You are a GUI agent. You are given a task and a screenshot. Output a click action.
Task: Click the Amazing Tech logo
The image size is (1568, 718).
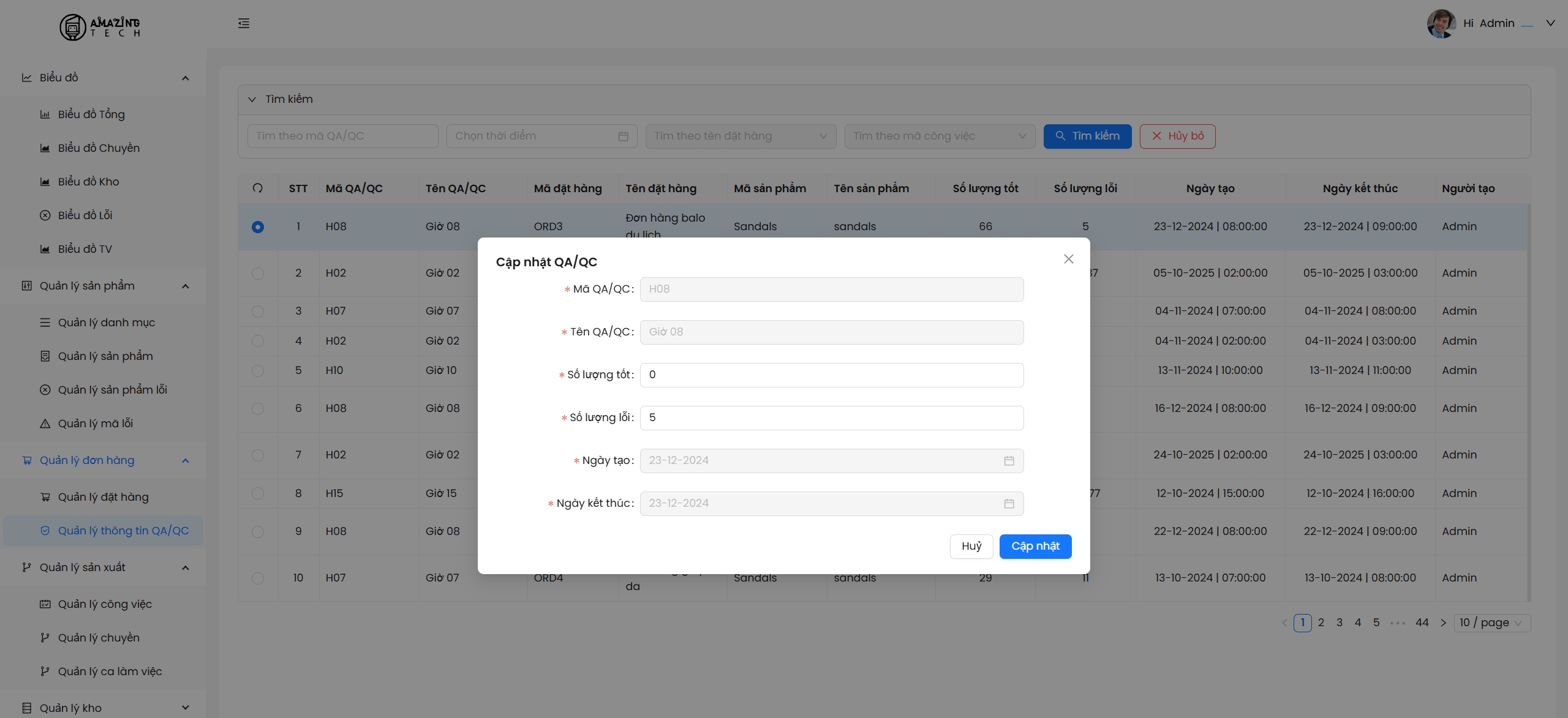coord(100,27)
